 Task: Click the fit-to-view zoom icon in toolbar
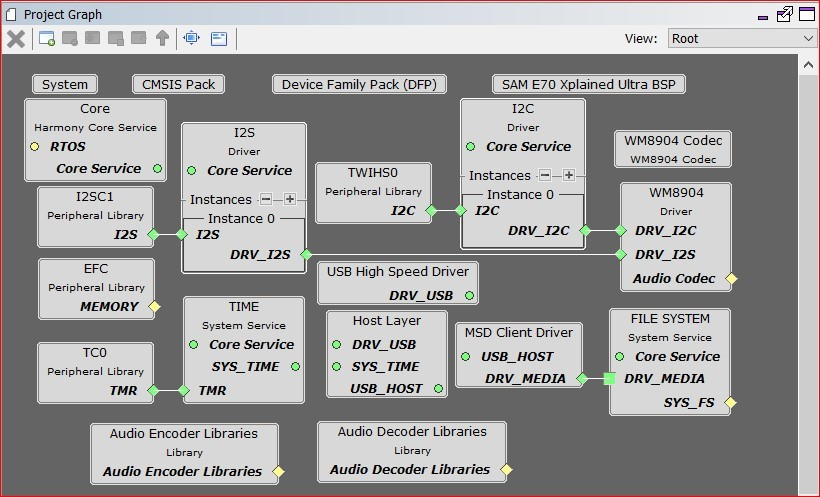191,39
